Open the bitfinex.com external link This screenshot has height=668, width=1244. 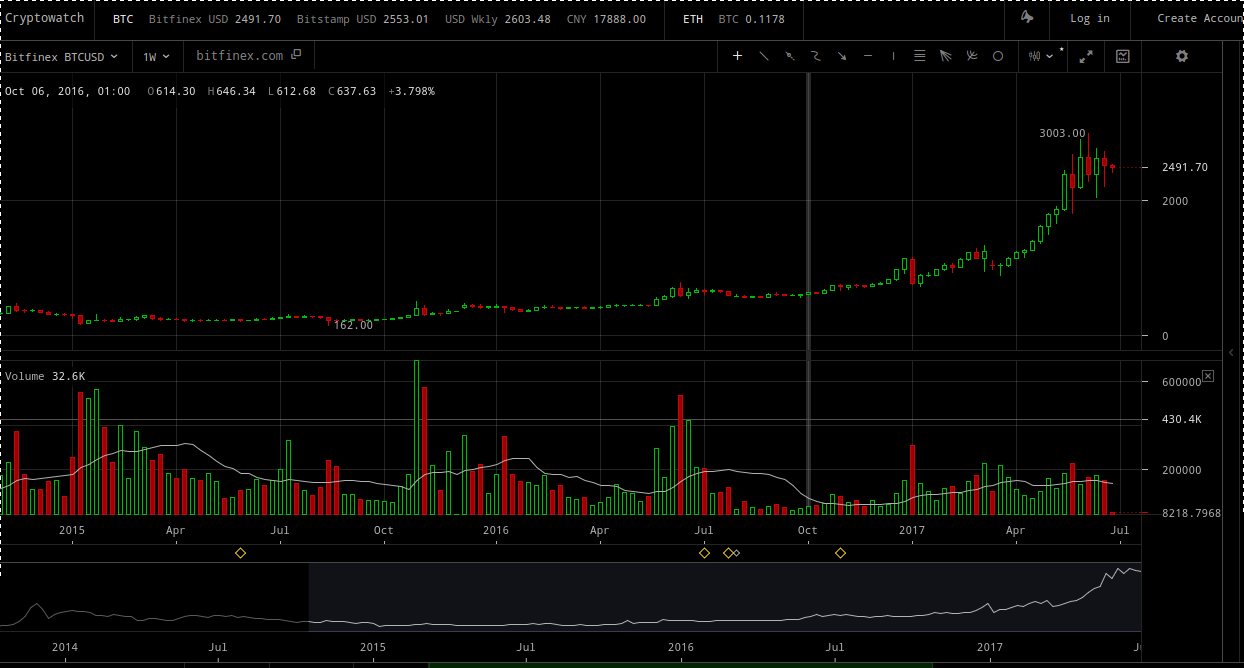[248, 56]
